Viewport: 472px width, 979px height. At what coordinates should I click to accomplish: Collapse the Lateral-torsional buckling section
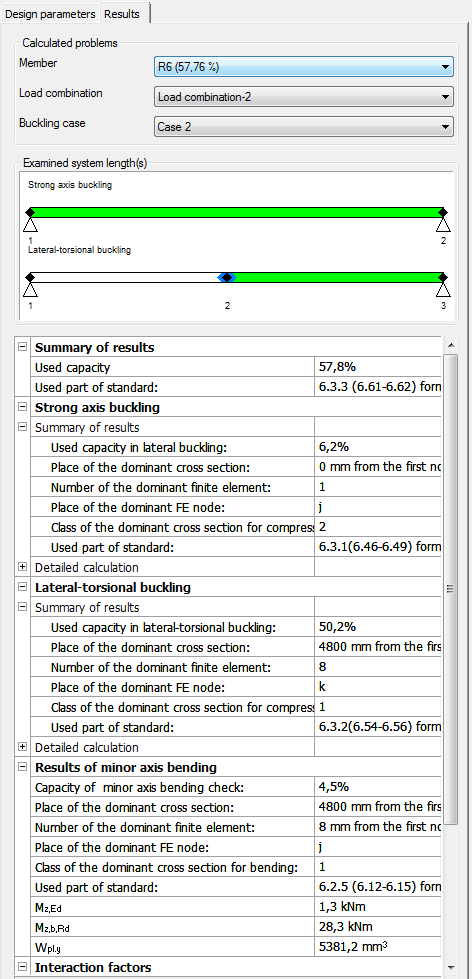[x=23, y=587]
